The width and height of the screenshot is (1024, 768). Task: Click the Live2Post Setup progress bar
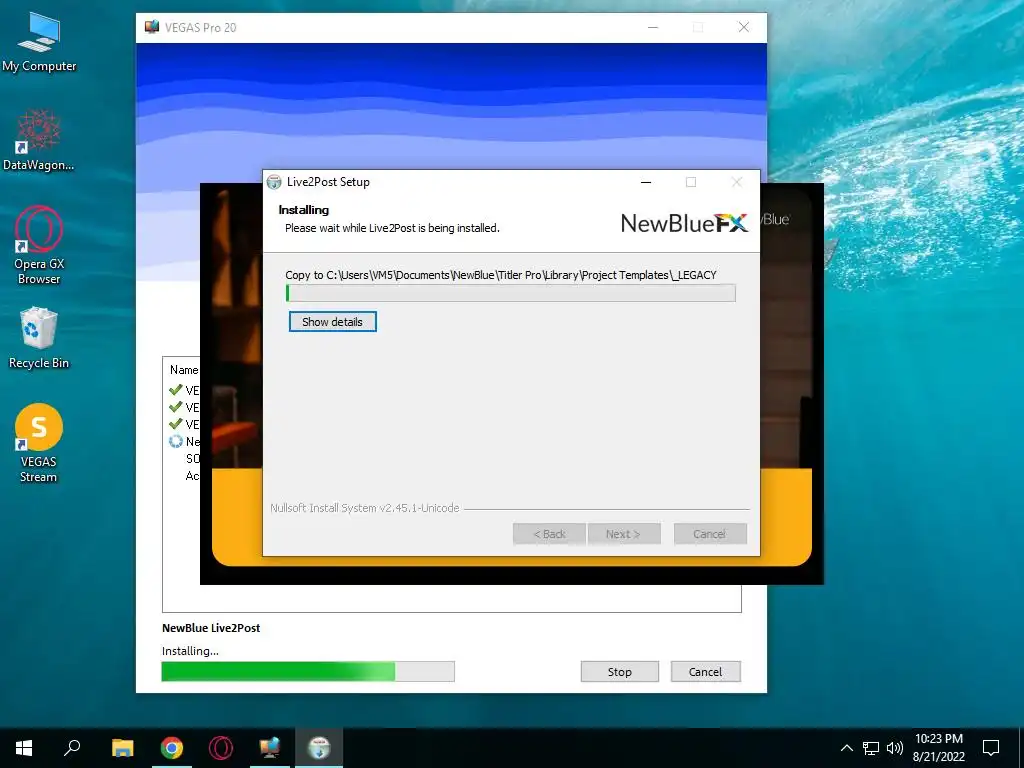(x=511, y=293)
